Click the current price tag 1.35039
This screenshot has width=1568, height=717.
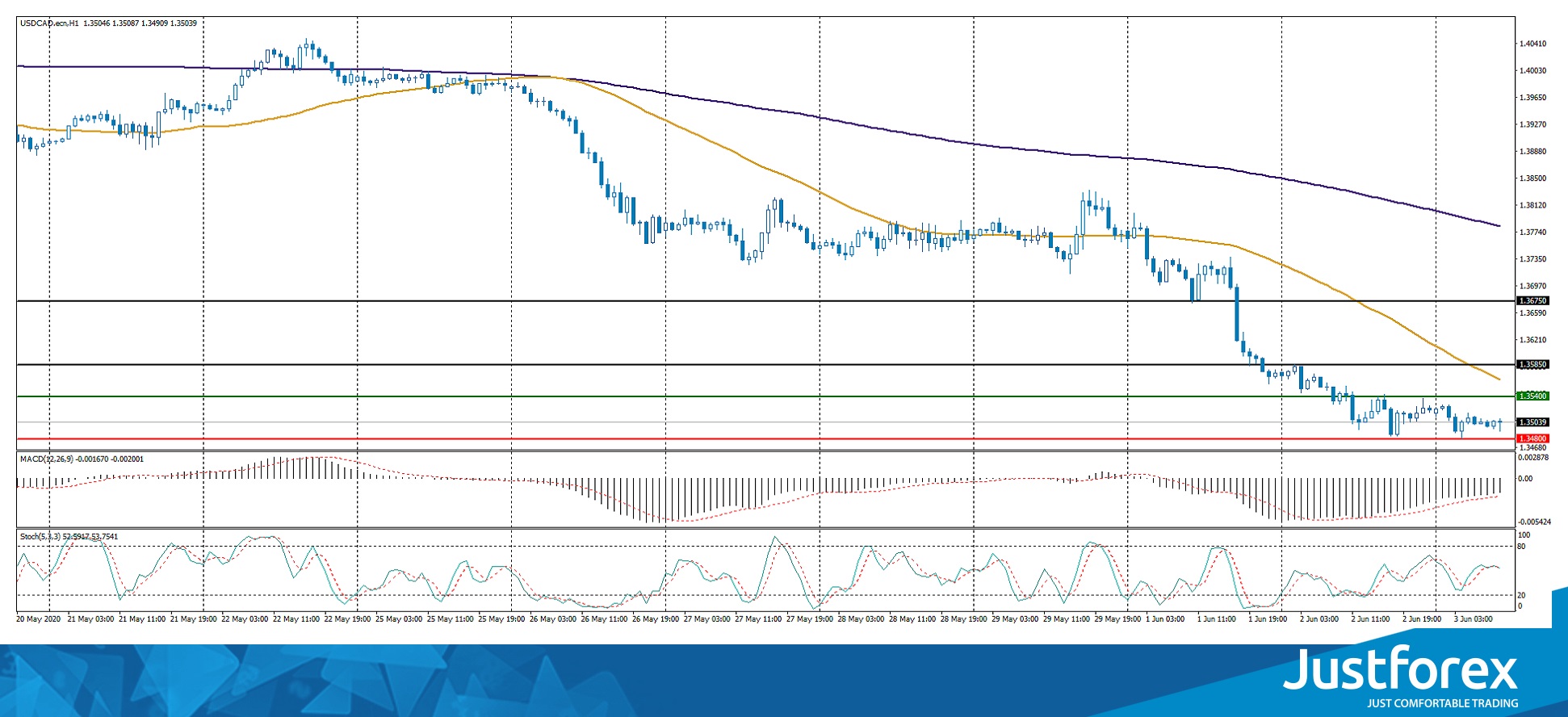pos(1532,422)
